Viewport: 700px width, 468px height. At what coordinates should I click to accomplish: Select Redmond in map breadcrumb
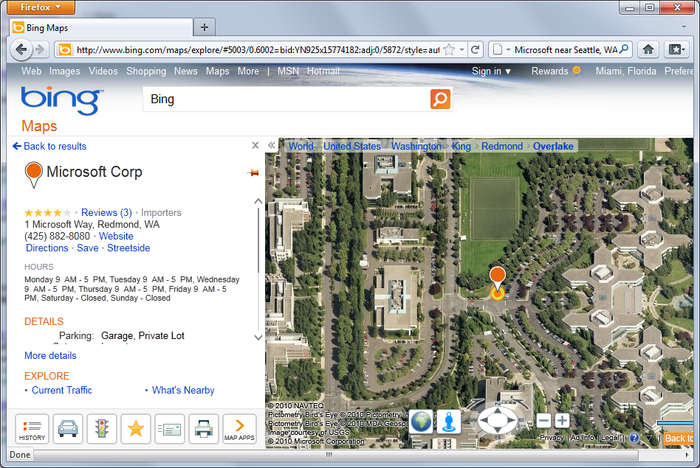coord(502,146)
